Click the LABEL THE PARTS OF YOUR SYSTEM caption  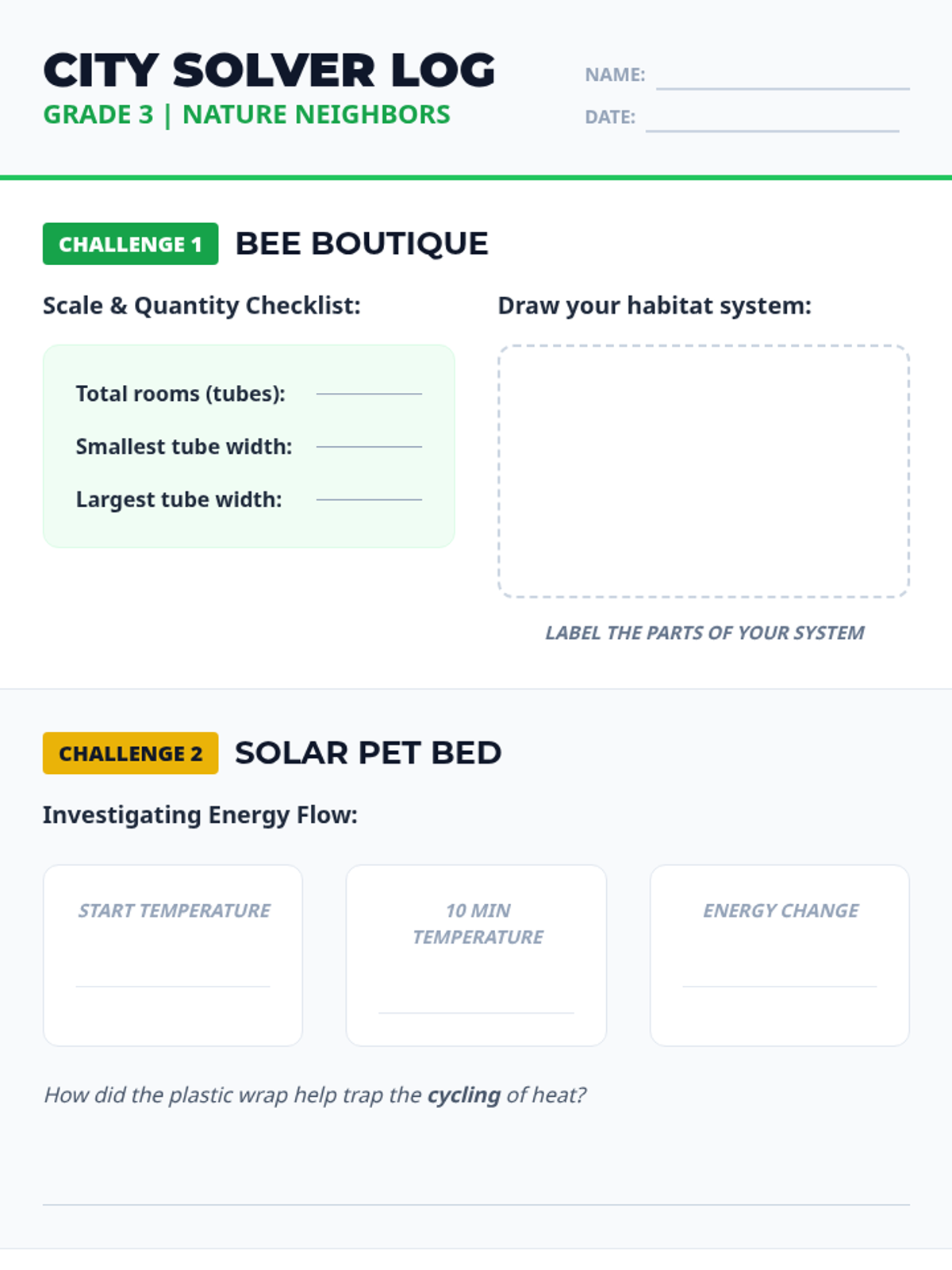704,633
